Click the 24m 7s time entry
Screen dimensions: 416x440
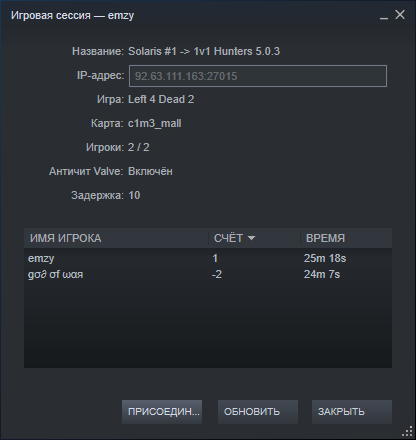coord(322,274)
